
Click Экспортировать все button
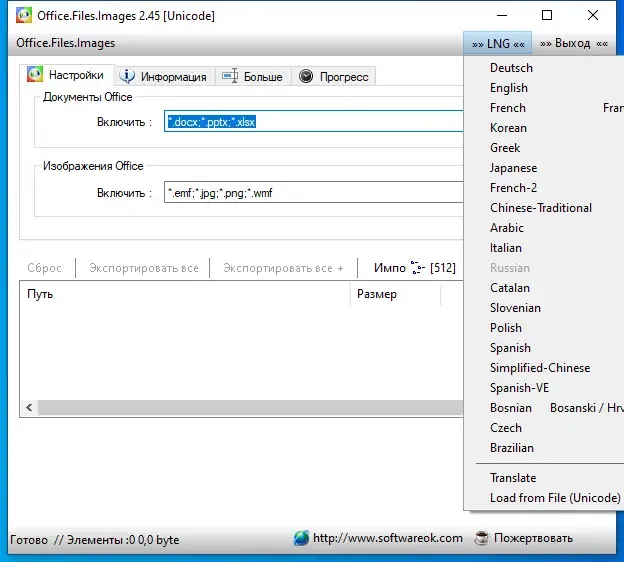click(x=144, y=268)
